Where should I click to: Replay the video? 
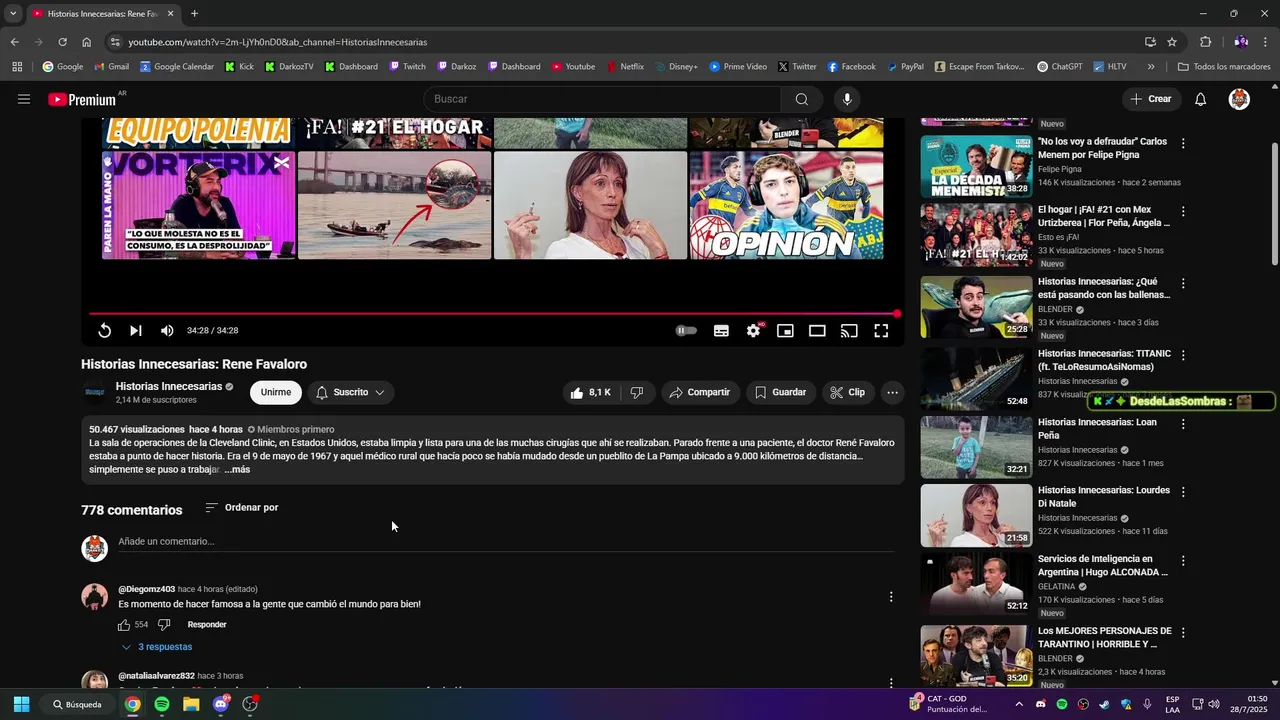click(104, 331)
